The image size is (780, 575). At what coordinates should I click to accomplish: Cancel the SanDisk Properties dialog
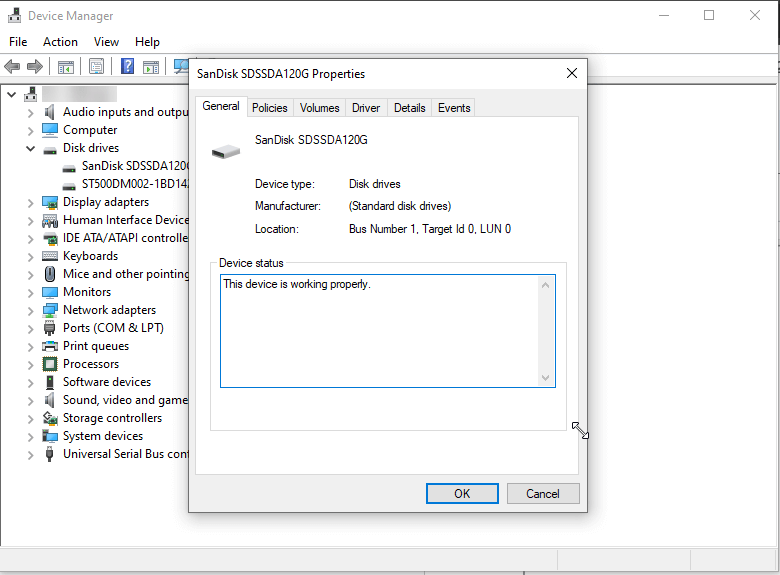pyautogui.click(x=542, y=493)
